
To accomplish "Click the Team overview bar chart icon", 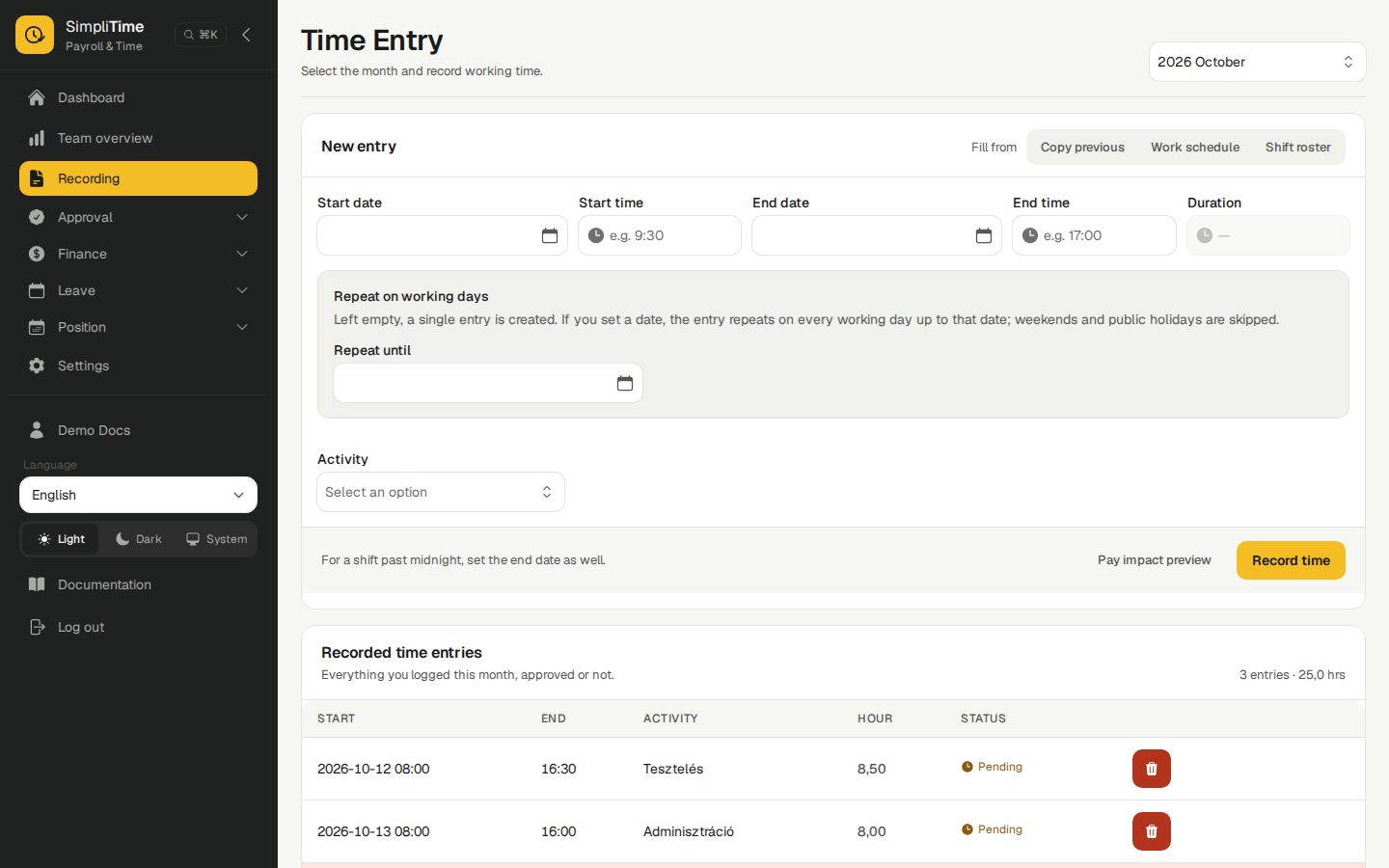I will [37, 138].
